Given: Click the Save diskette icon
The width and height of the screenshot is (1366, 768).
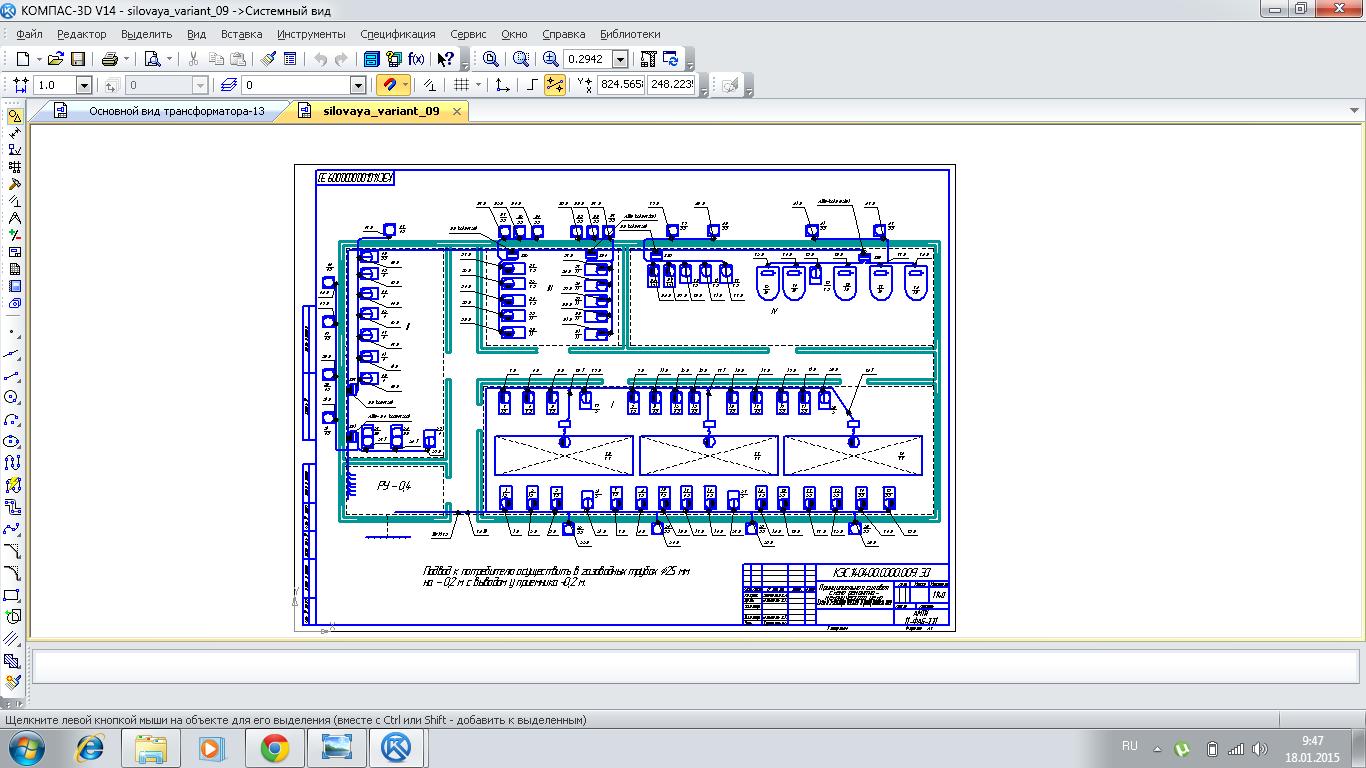Looking at the screenshot, I should pyautogui.click(x=78, y=59).
